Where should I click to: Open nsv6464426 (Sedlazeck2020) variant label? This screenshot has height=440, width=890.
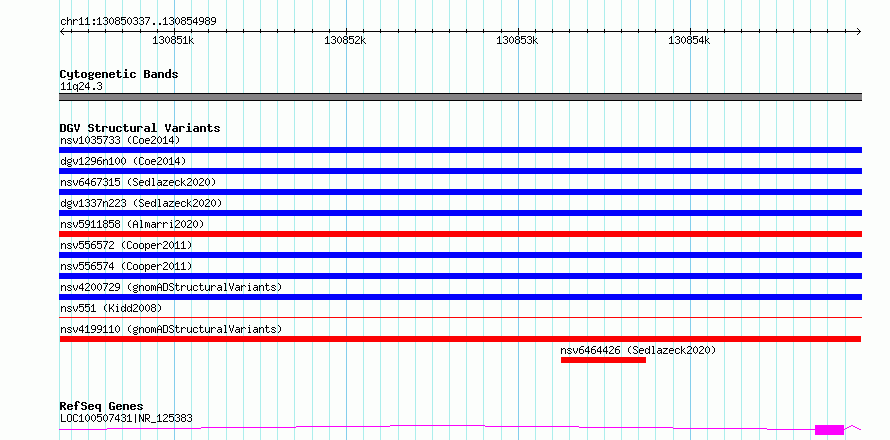tap(638, 350)
